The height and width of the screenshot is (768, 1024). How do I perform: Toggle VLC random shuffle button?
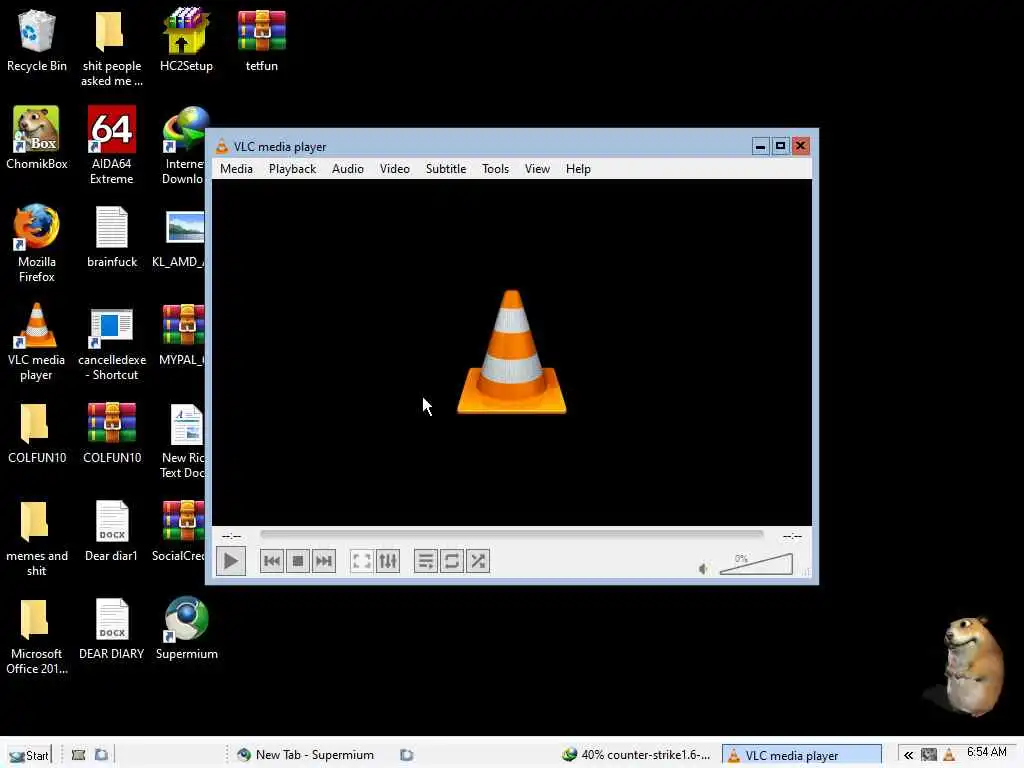pos(477,561)
